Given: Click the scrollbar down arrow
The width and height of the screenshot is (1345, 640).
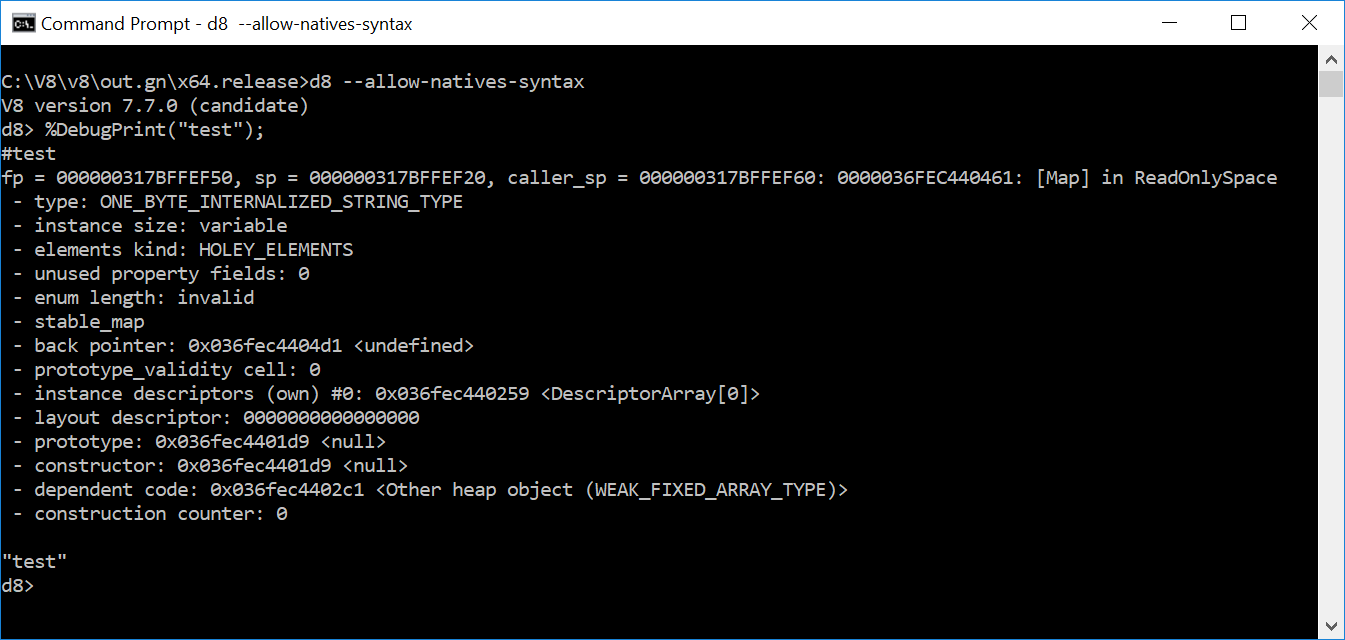Looking at the screenshot, I should (x=1332, y=625).
